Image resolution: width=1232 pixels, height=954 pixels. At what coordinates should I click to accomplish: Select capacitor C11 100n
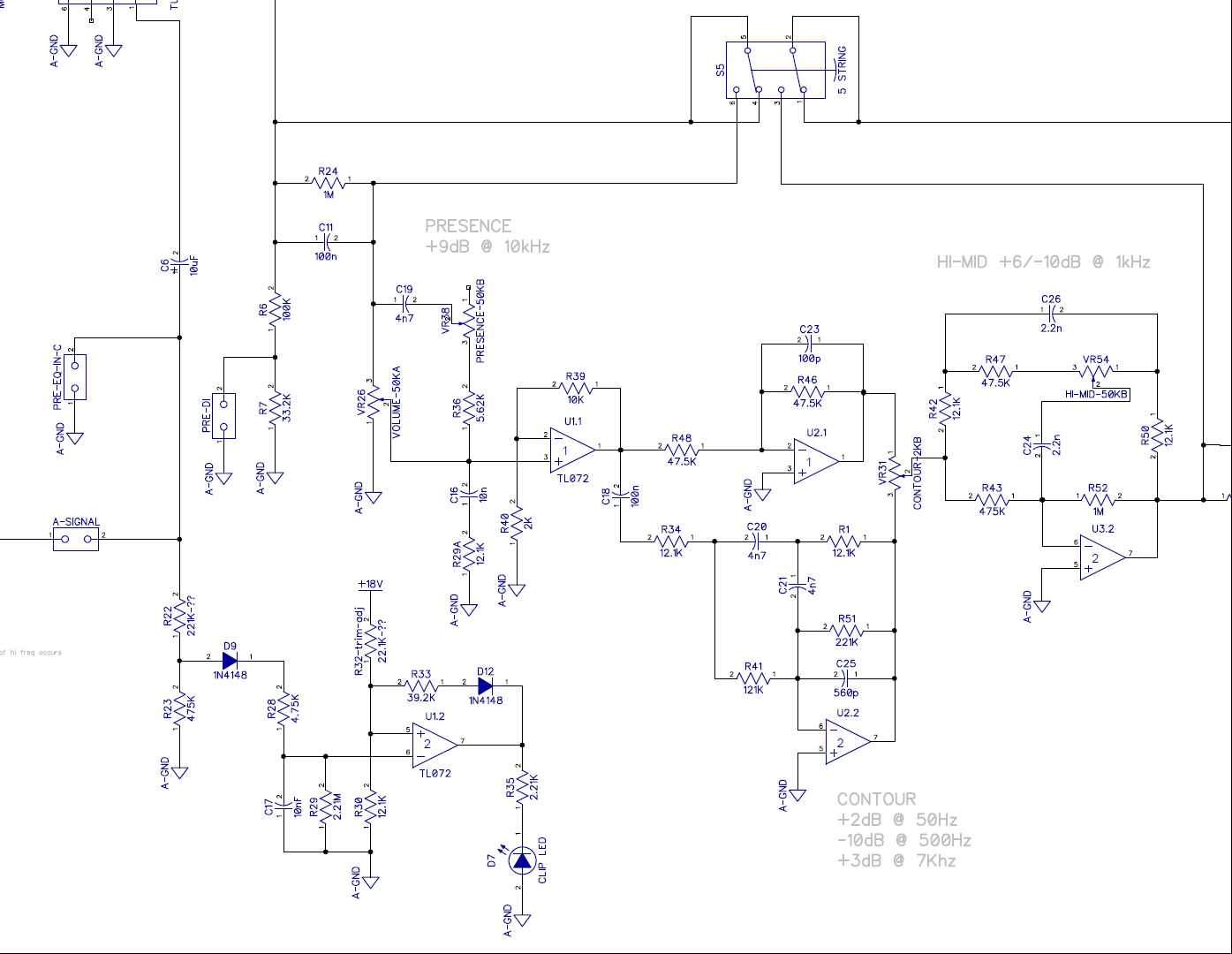click(x=327, y=241)
